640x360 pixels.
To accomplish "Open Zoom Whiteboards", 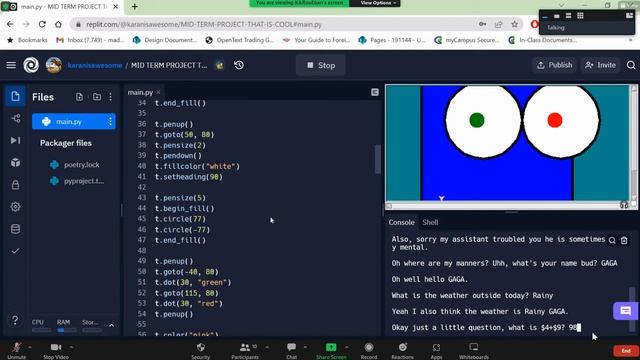I will click(x=473, y=350).
